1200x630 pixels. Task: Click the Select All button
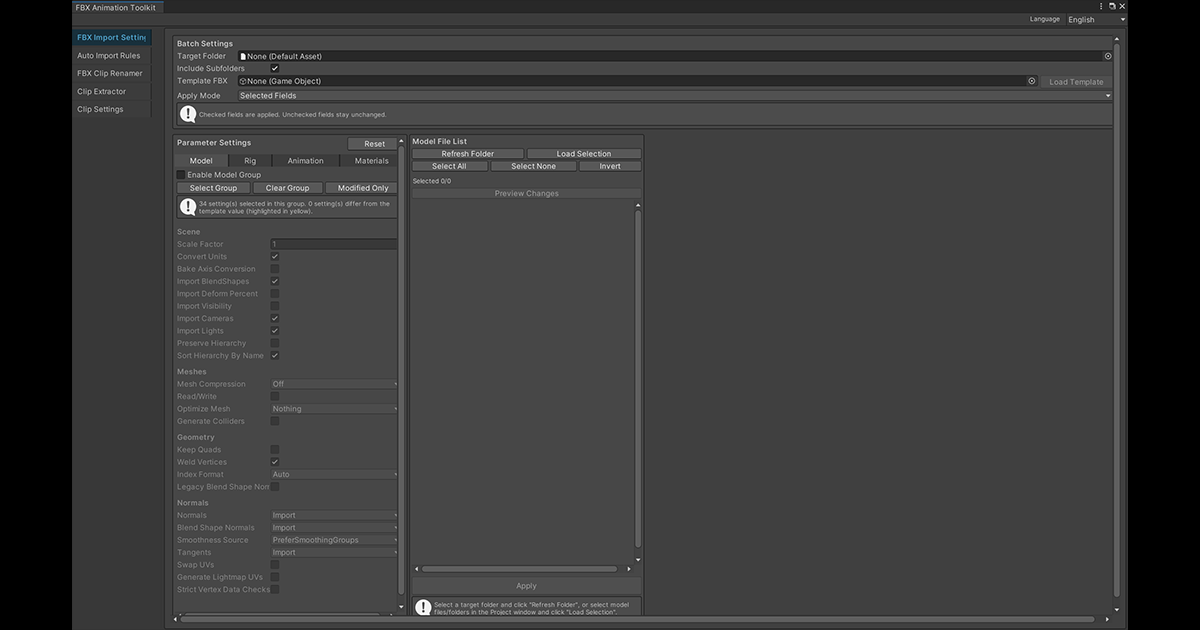coord(449,166)
